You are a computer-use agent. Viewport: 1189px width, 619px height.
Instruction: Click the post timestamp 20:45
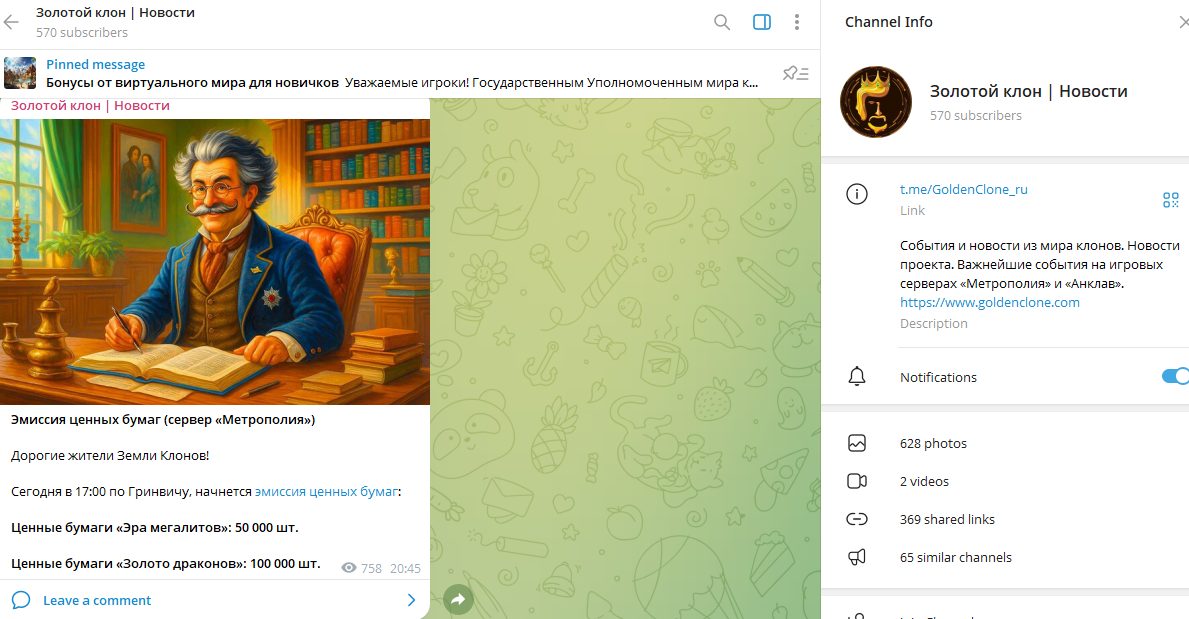[405, 568]
